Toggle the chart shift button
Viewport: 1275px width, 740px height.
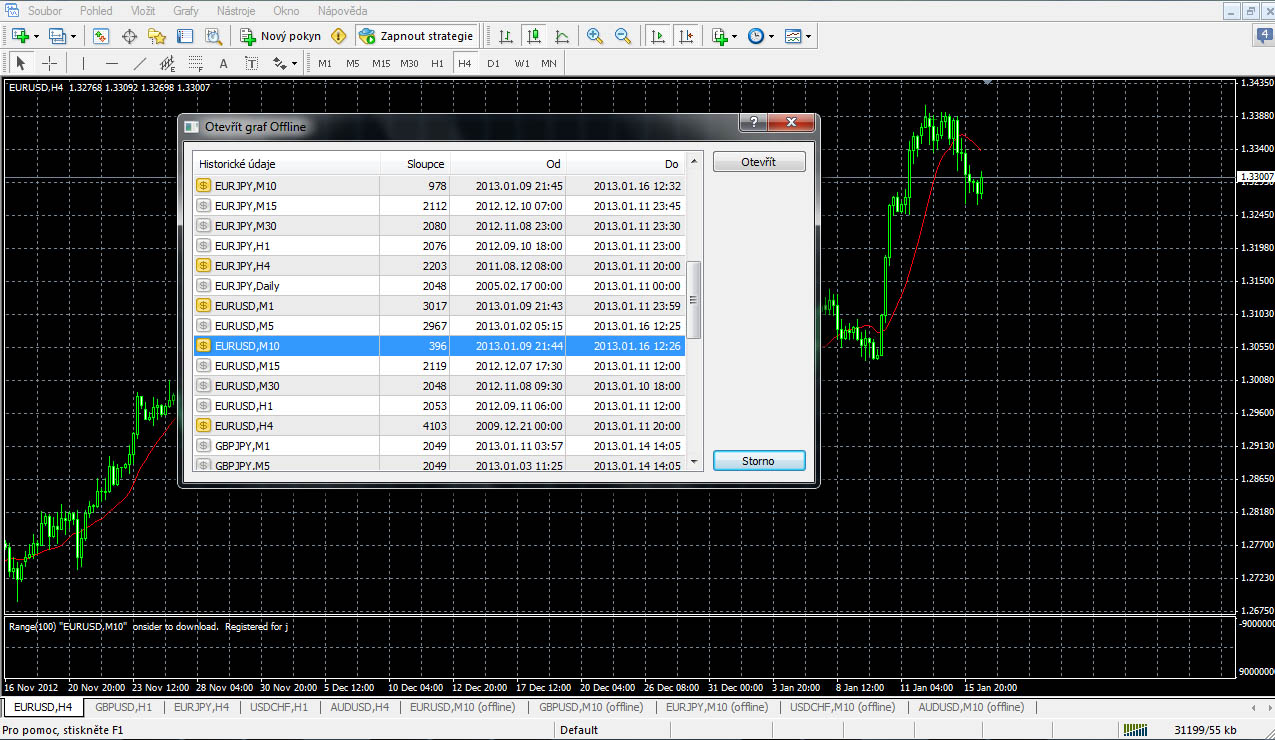(x=685, y=36)
